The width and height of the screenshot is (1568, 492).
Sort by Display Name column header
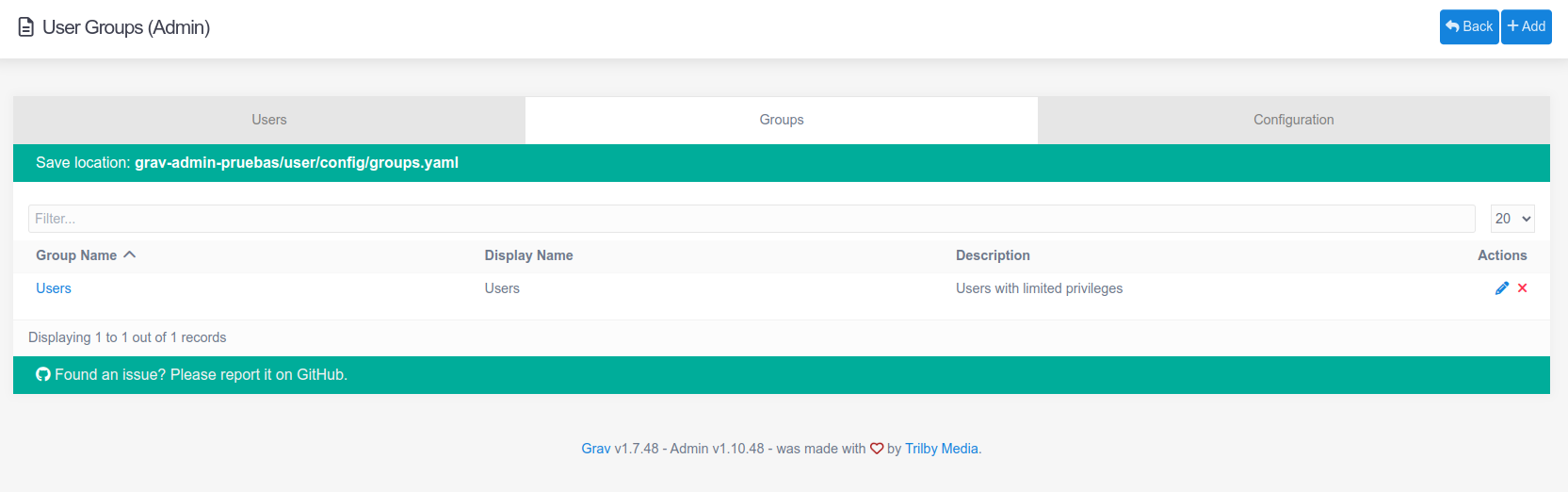[x=528, y=255]
